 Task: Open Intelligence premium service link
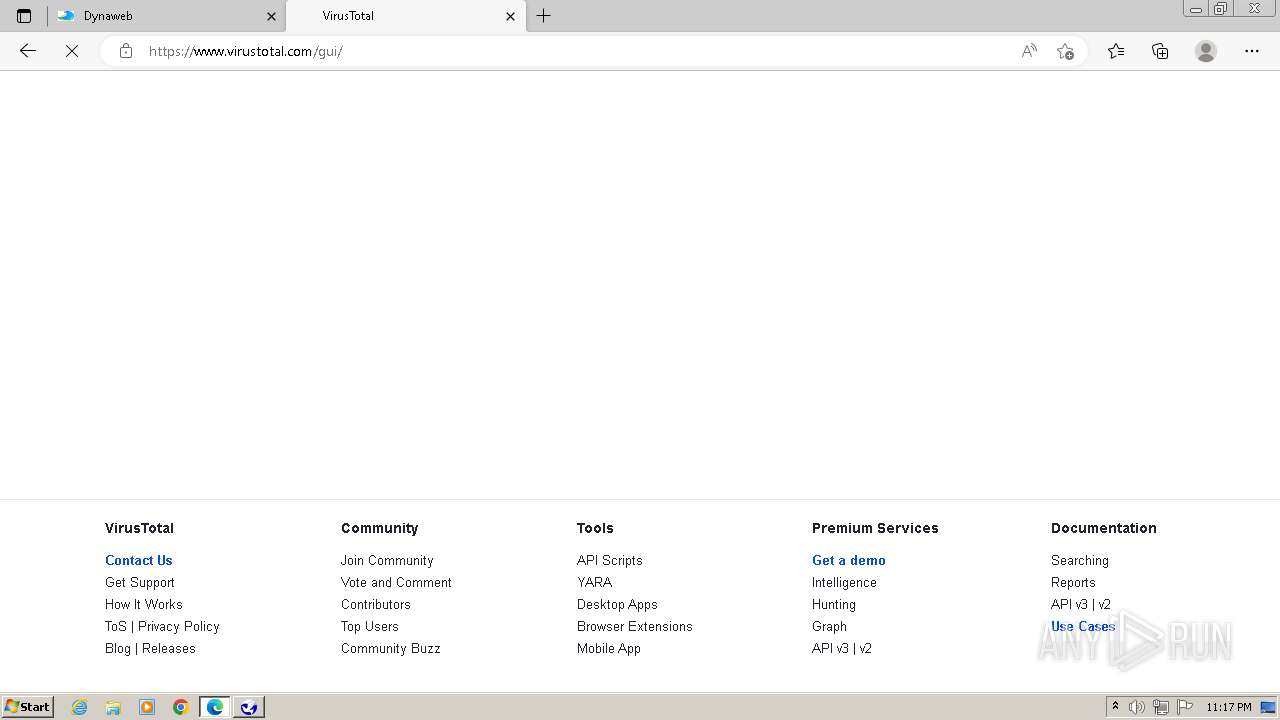click(844, 582)
